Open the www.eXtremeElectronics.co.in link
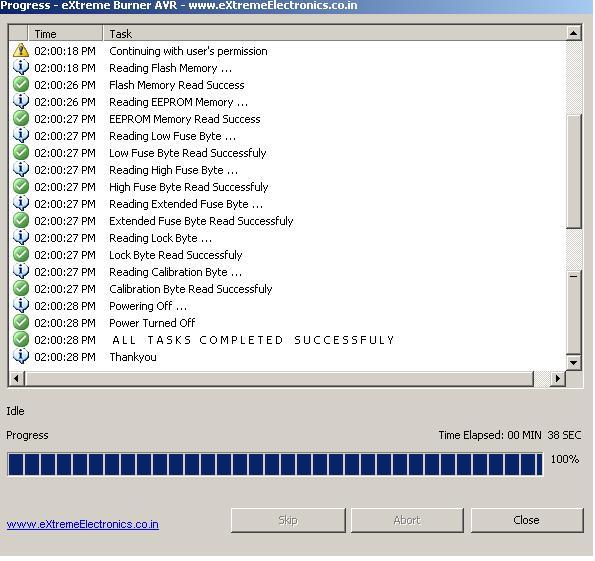Screen dimensions: 595x561 (82, 525)
